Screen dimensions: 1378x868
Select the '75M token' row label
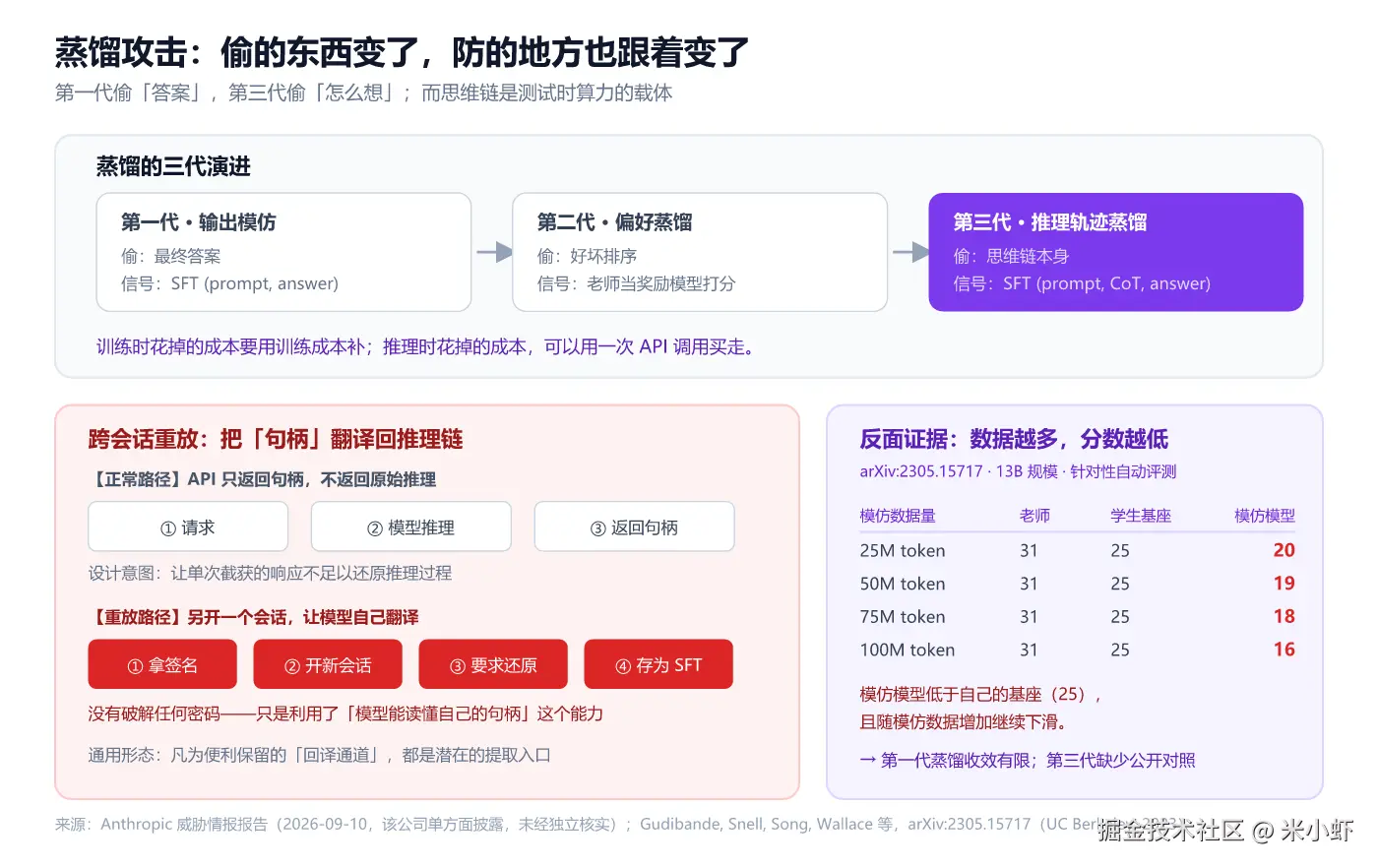(903, 617)
